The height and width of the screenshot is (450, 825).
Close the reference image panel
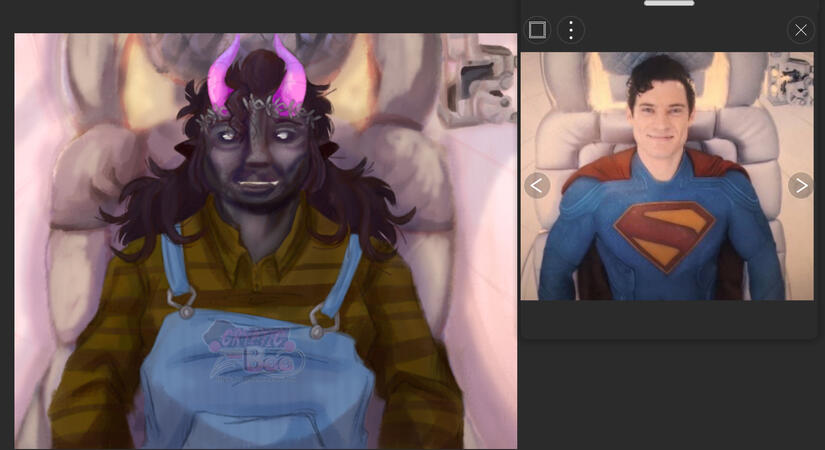[800, 30]
